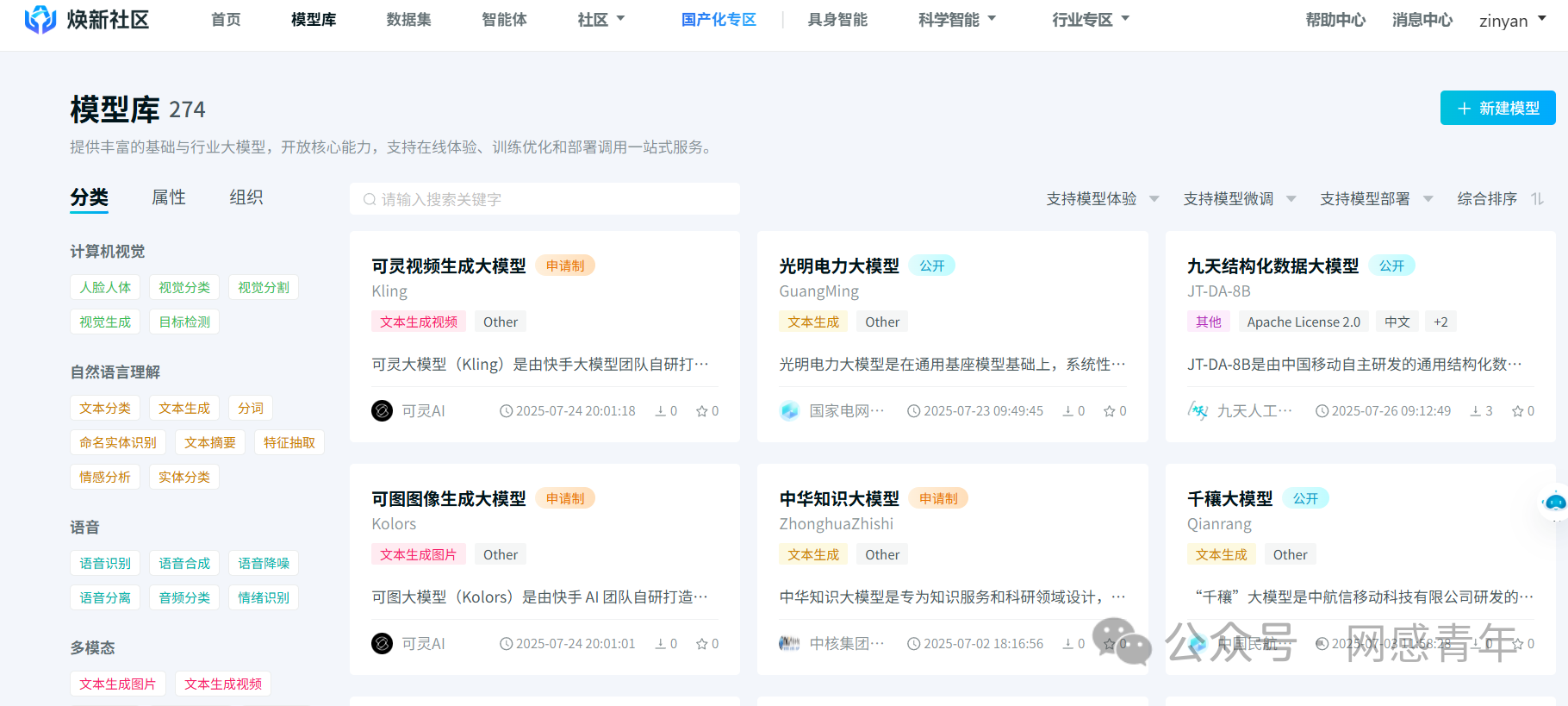This screenshot has width=1568, height=706.
Task: Click the star icon on 九天结构化数据大模型 card
Action: click(x=1518, y=411)
